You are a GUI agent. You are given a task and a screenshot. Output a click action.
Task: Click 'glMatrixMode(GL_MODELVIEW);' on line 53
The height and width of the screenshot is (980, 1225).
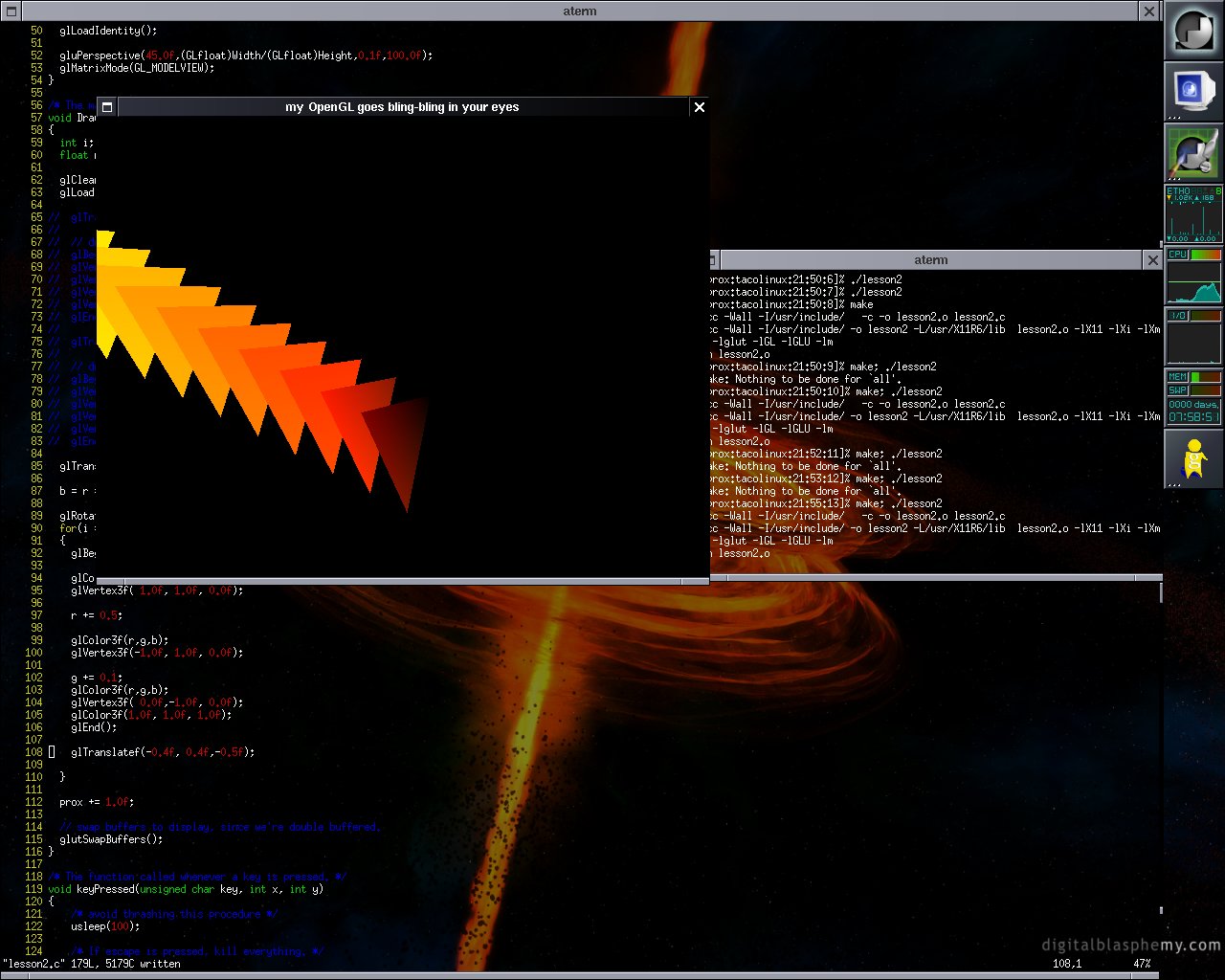[137, 68]
